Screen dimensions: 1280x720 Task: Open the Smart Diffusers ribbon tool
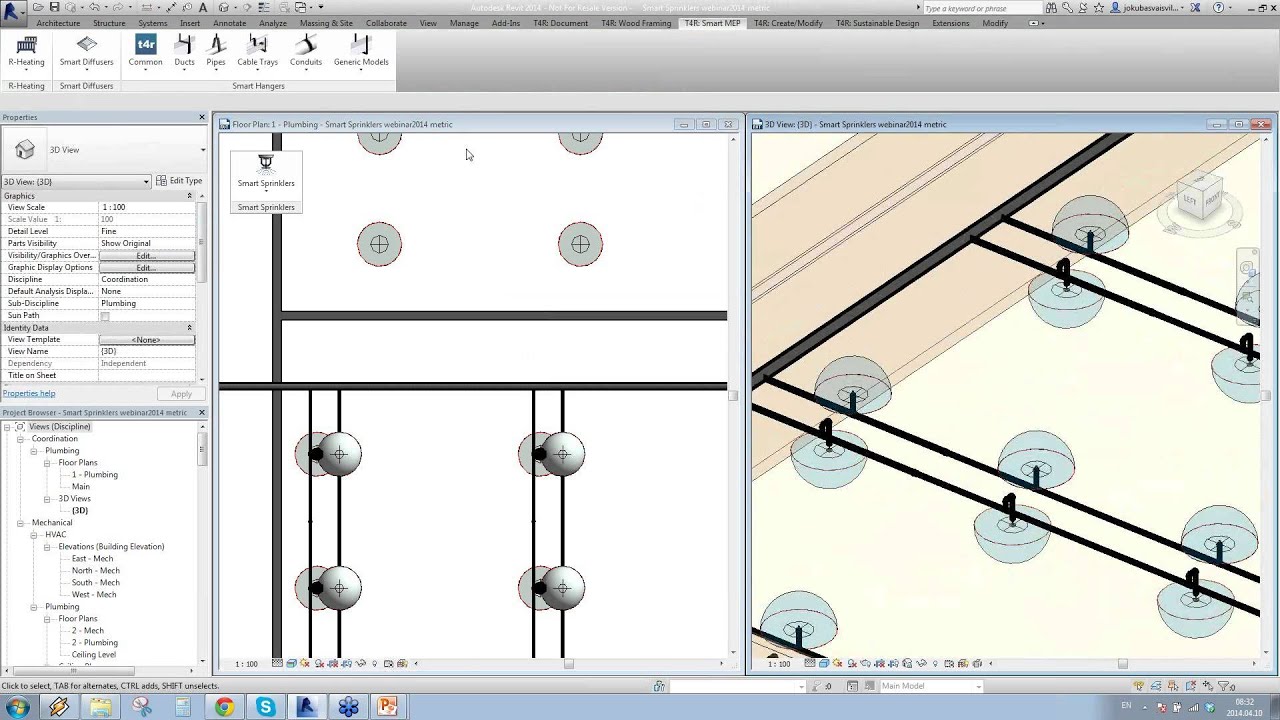86,52
